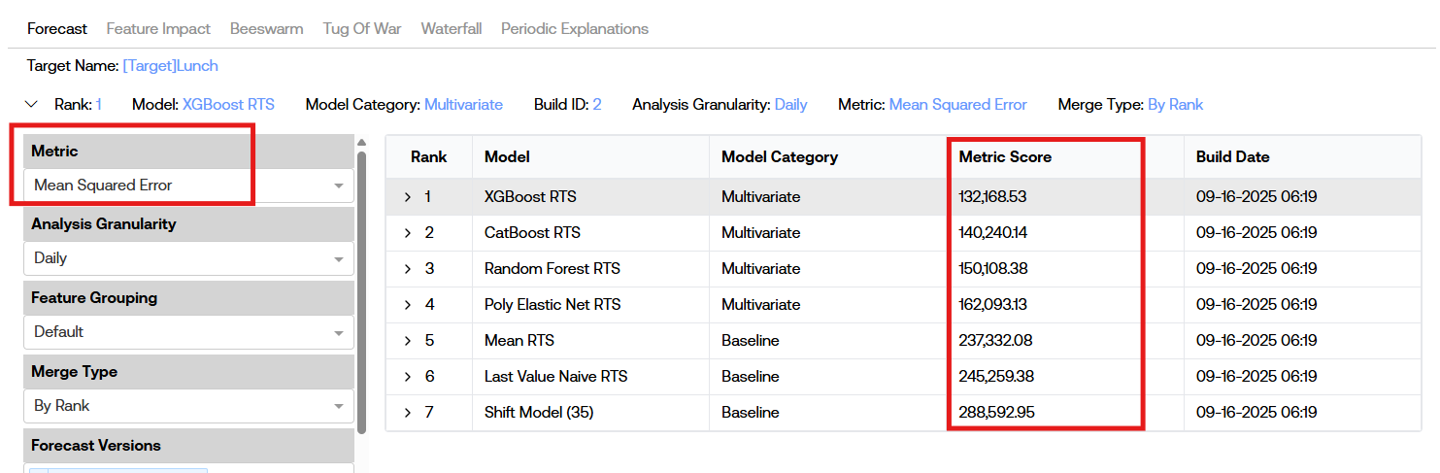Click the left panel vertical scrollbar
The image size is (1440, 473).
[x=362, y=290]
